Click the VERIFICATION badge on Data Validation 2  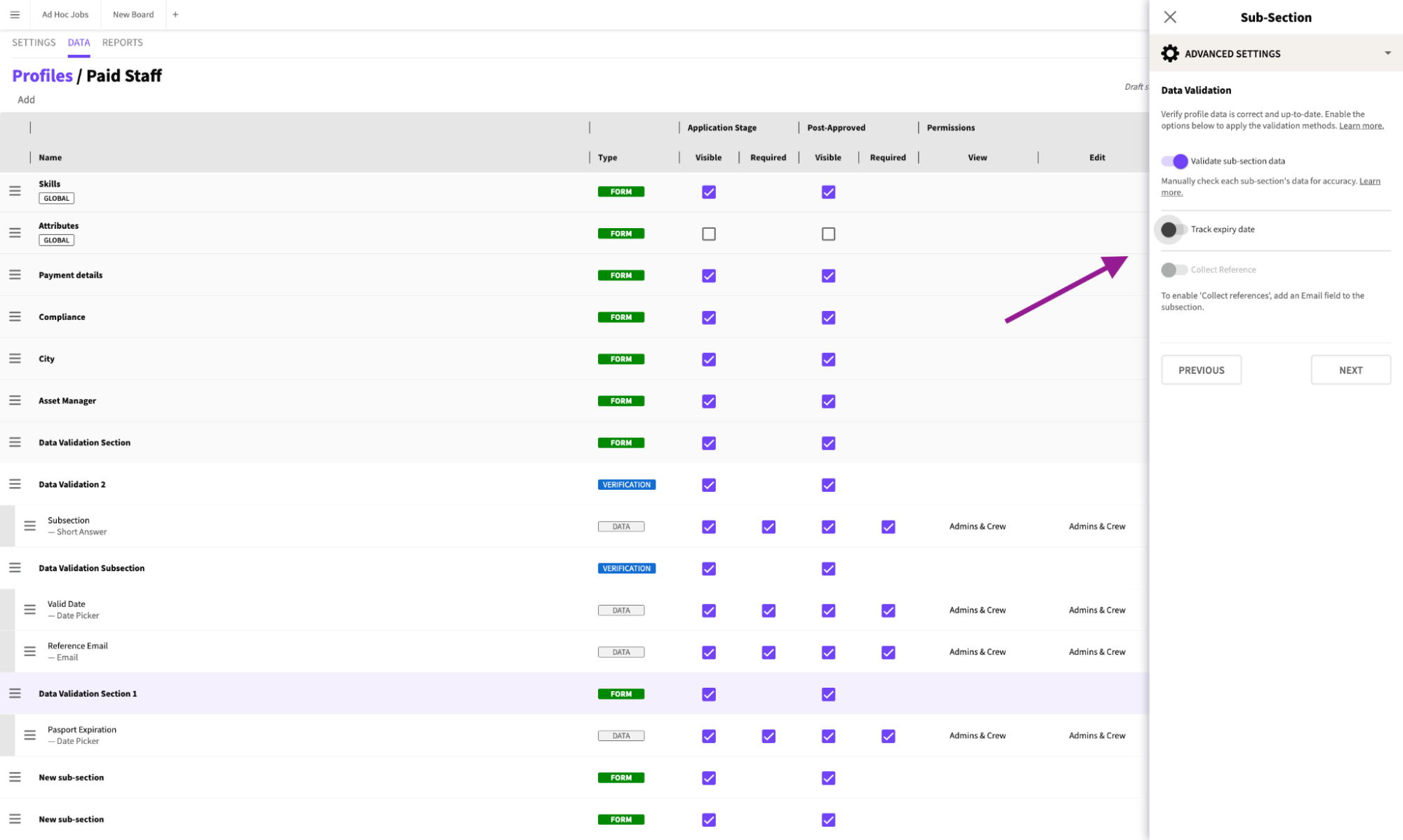click(x=626, y=485)
